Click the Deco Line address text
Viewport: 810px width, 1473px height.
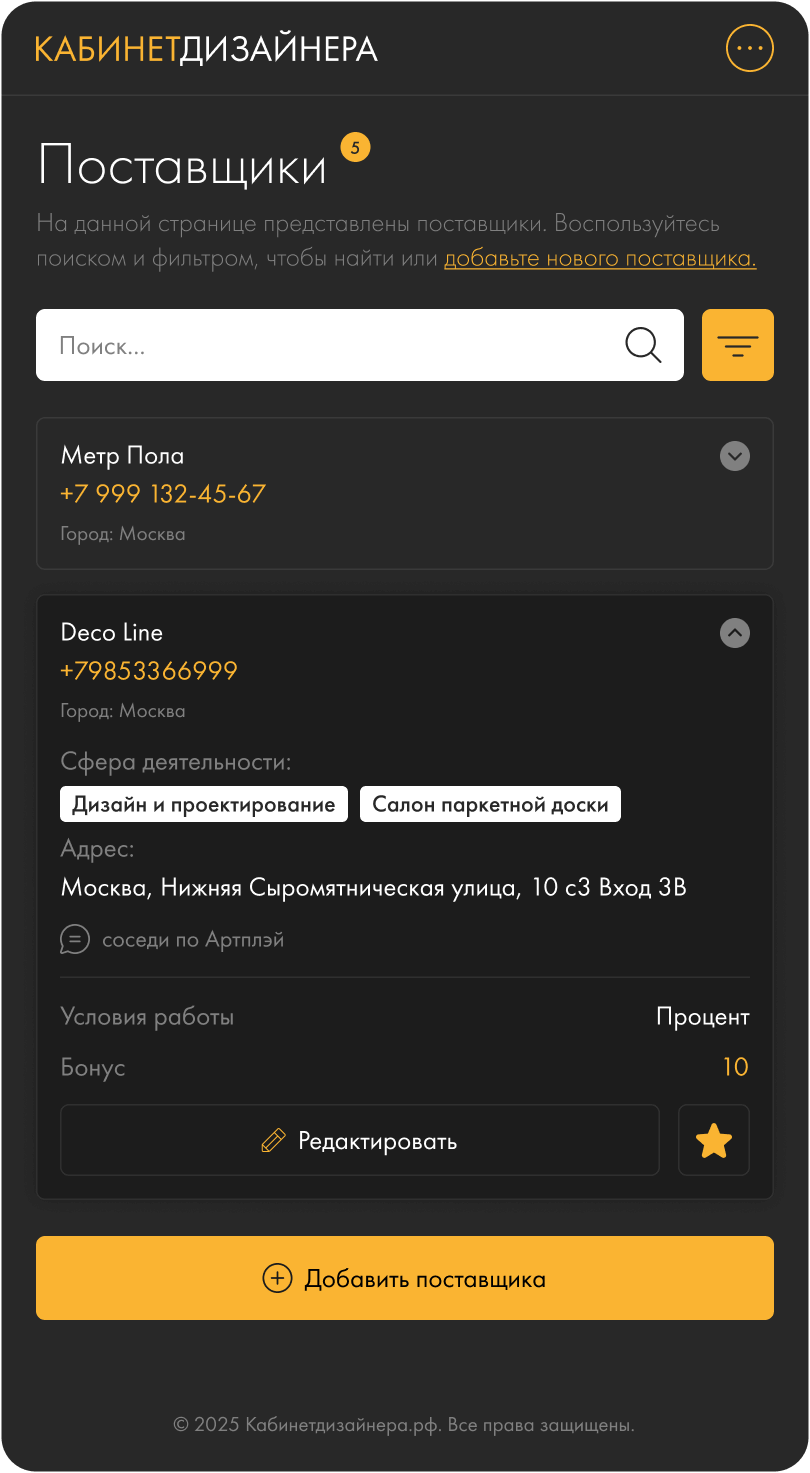coord(374,888)
